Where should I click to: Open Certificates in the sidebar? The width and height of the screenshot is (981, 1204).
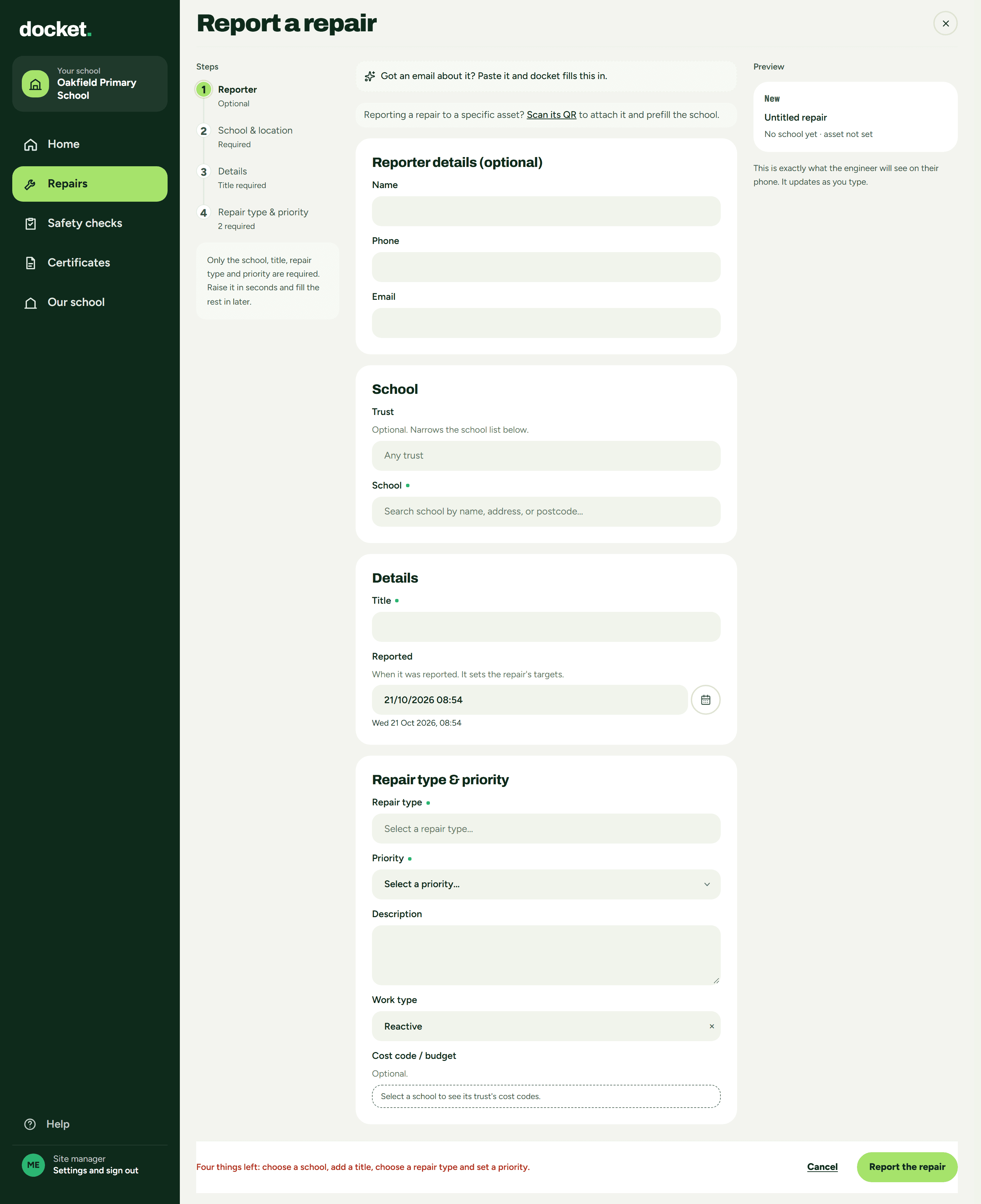(90, 263)
